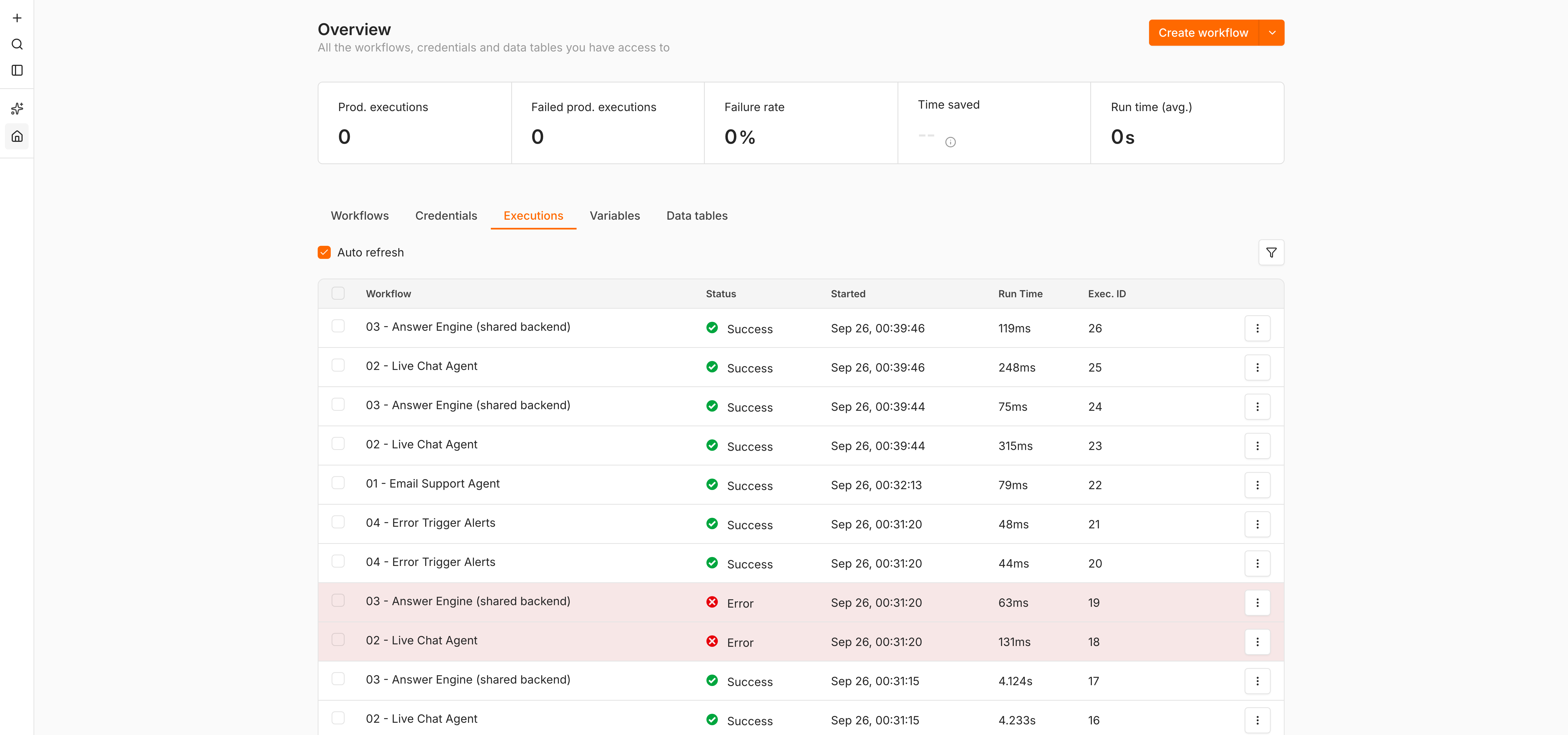Open the Failed prod. executions metric card
The height and width of the screenshot is (735, 1568).
(608, 123)
